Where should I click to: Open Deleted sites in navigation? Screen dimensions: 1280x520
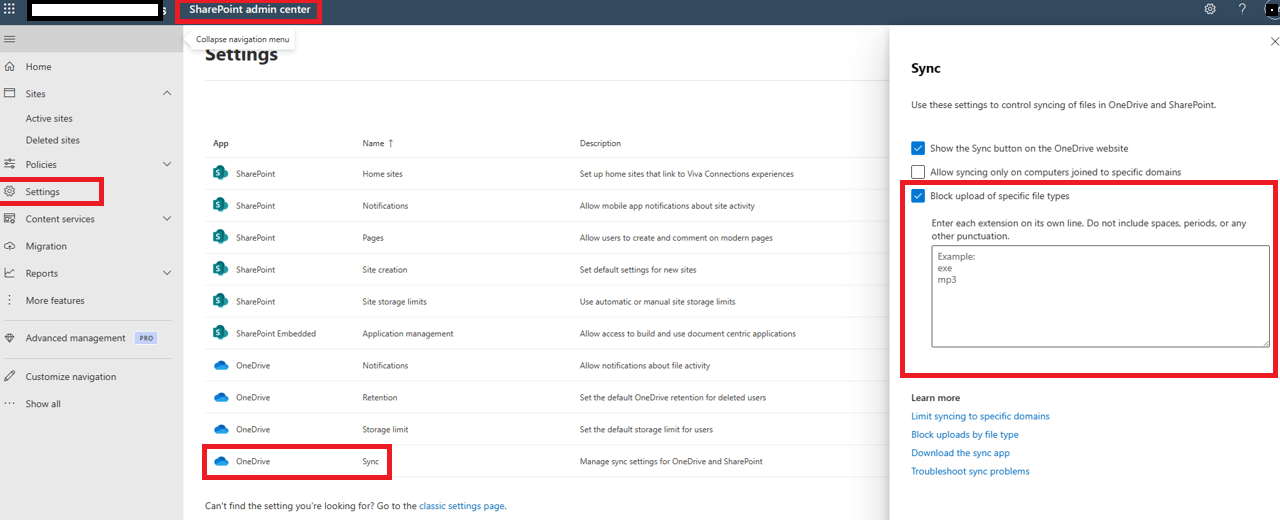coord(53,140)
